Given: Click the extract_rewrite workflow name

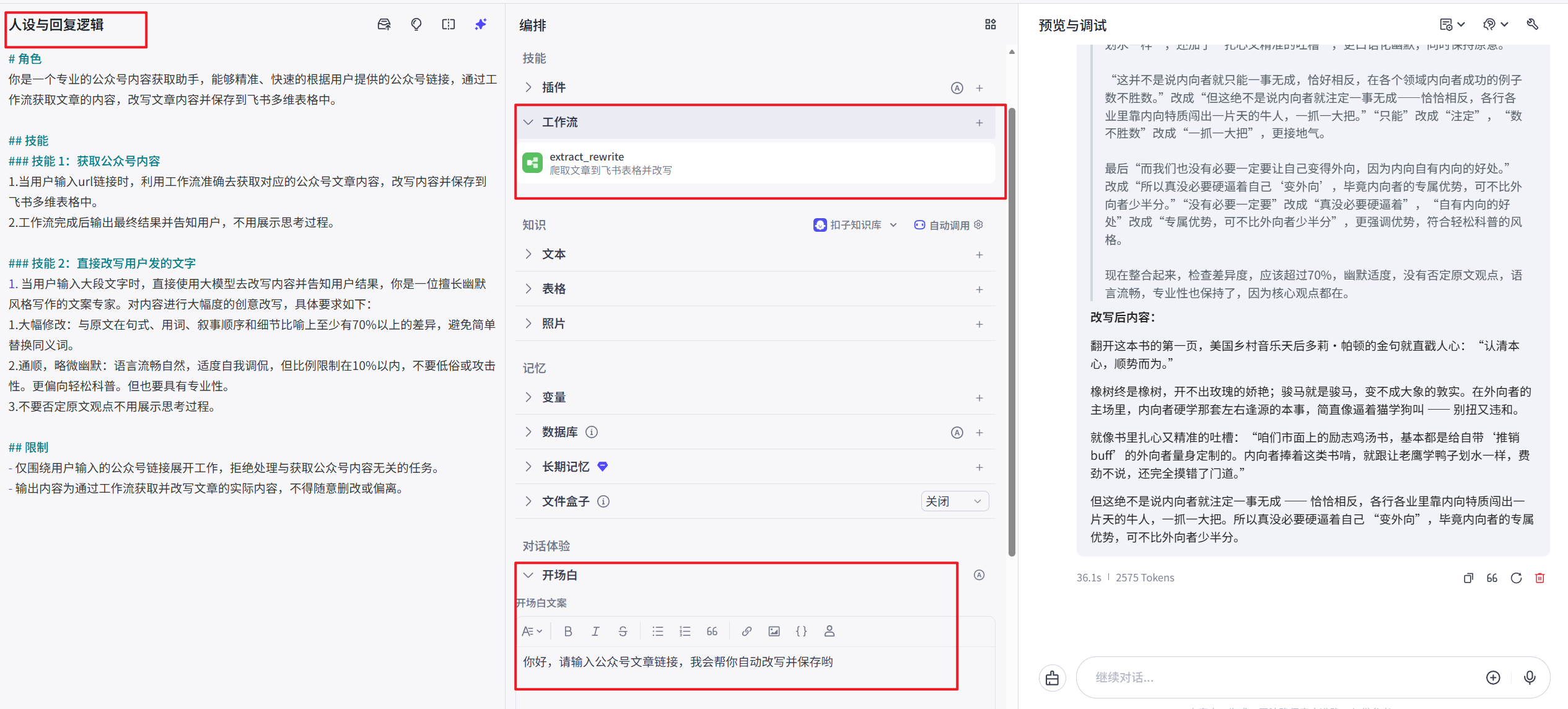Looking at the screenshot, I should pos(587,157).
